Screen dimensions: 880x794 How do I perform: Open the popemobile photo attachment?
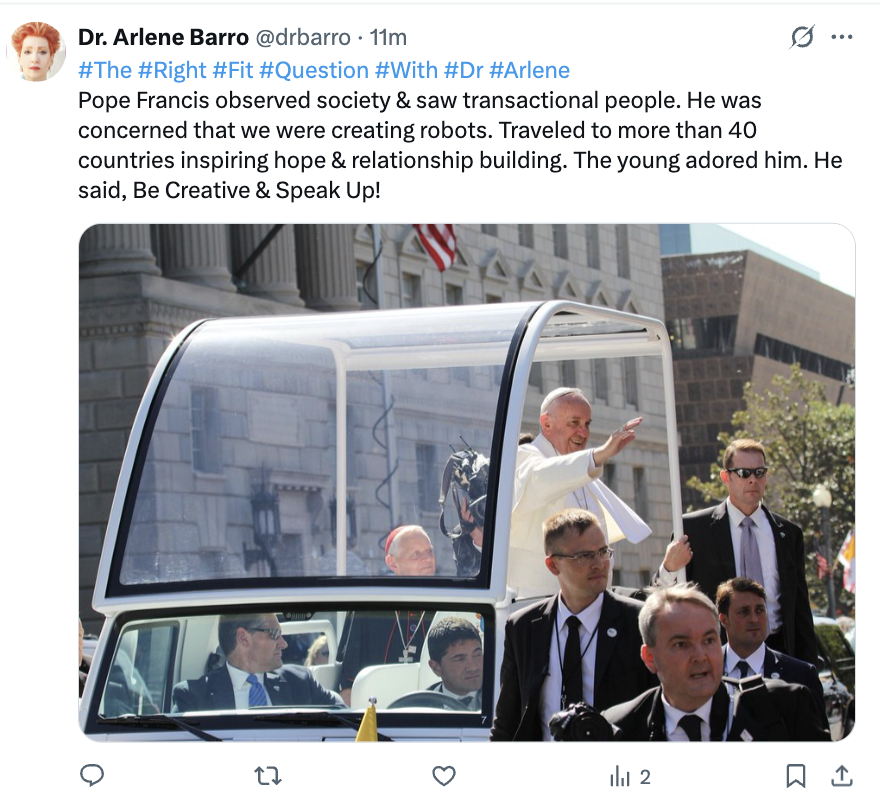click(x=467, y=483)
